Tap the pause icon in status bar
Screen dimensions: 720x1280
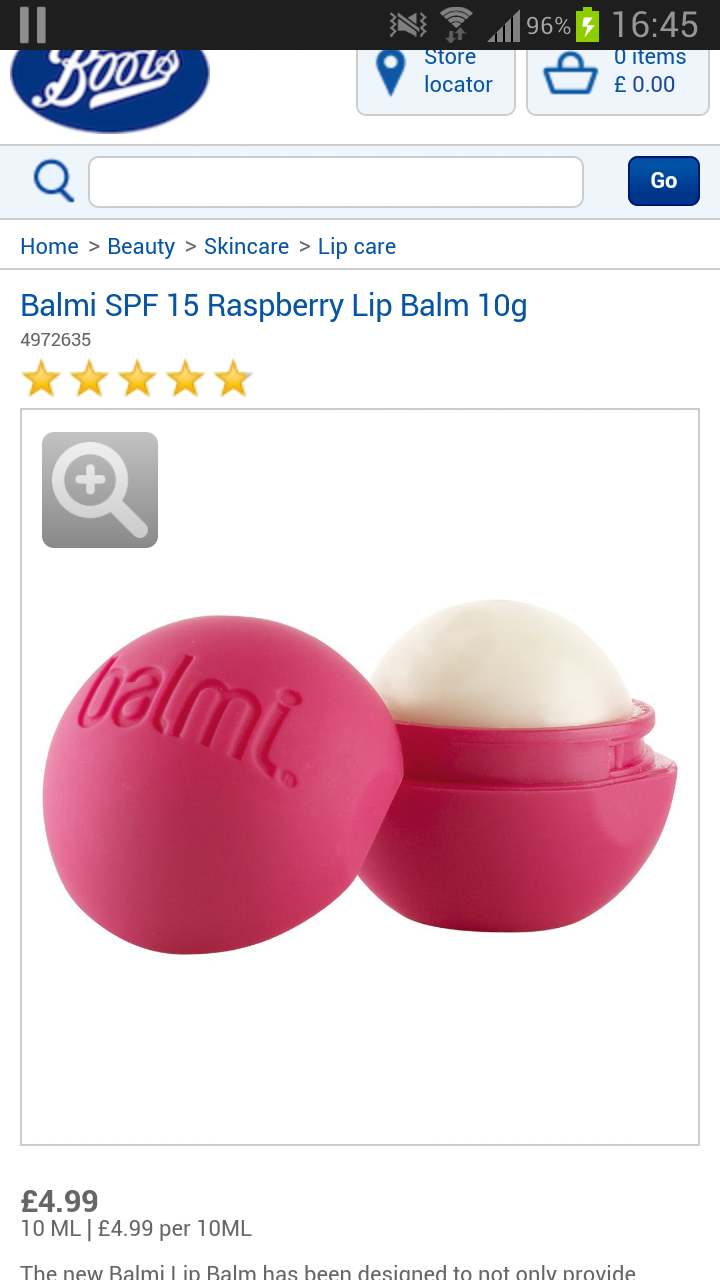tap(33, 24)
